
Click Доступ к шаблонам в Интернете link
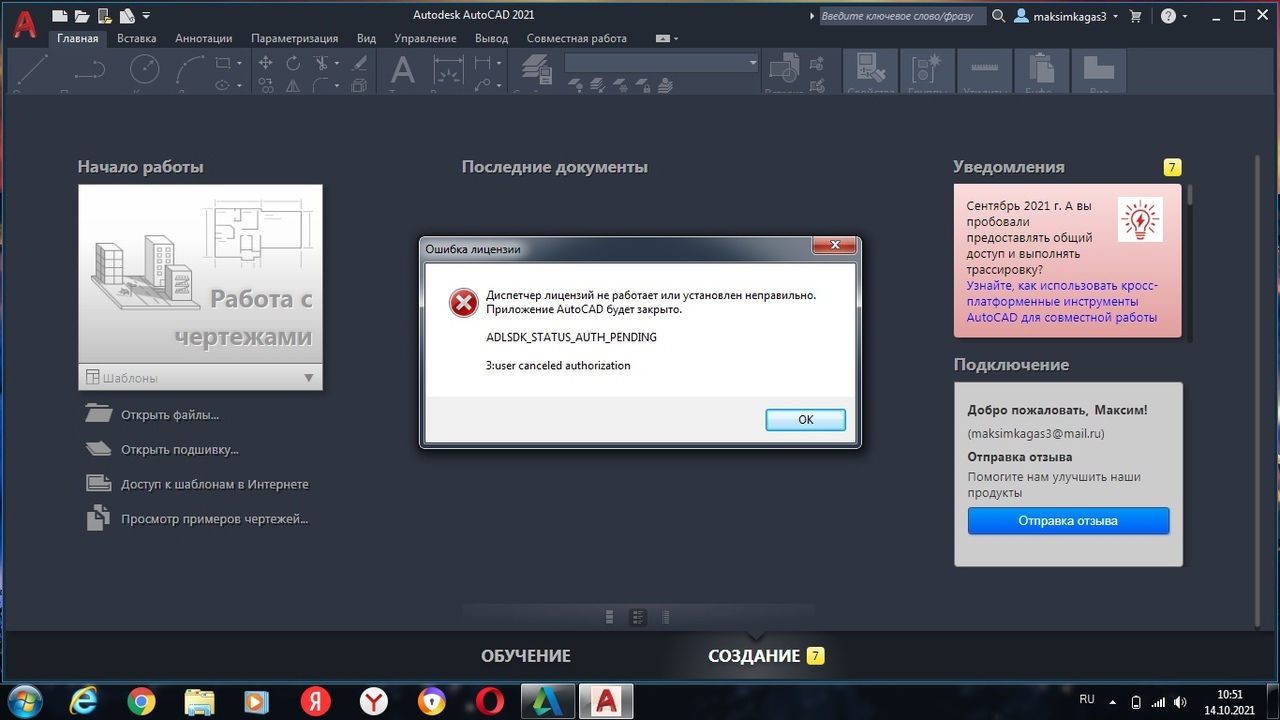pos(215,484)
